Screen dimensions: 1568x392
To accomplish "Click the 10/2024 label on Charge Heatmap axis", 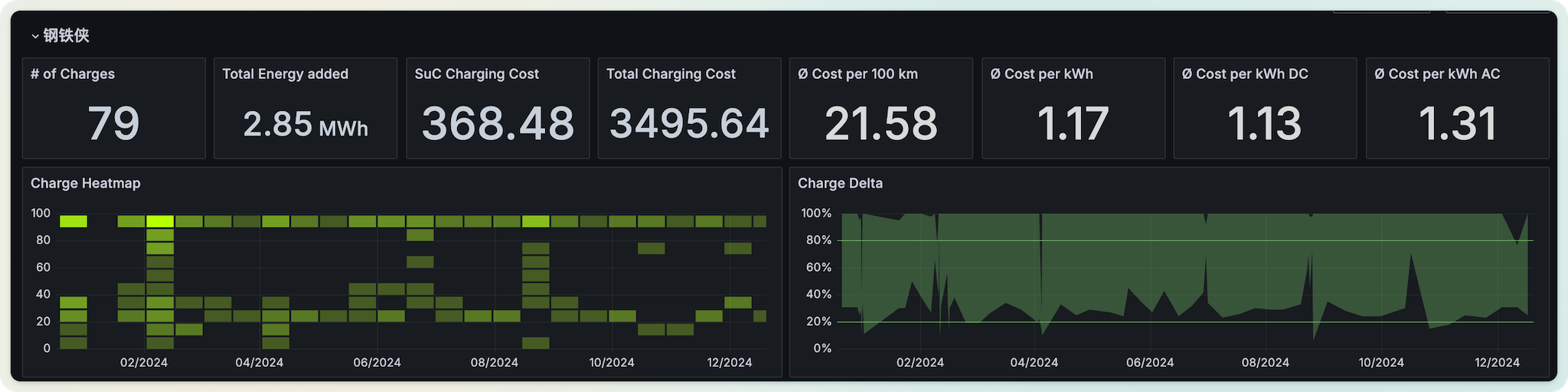I will click(612, 362).
